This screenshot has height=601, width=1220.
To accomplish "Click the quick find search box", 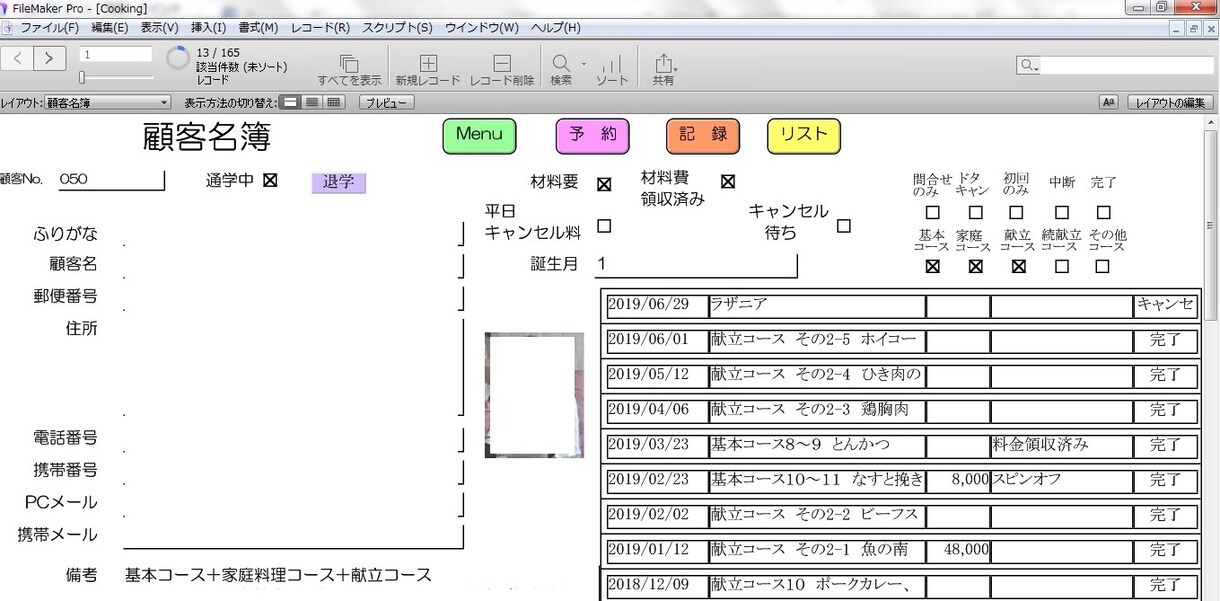I will (1127, 65).
